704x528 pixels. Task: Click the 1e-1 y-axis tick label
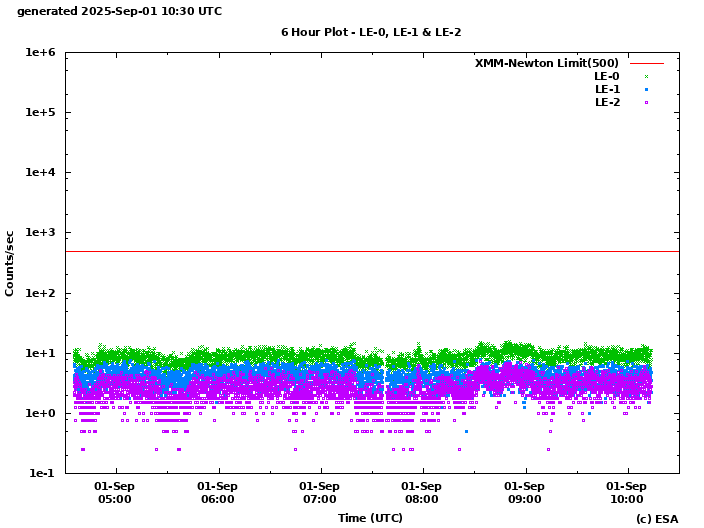tap(42, 473)
